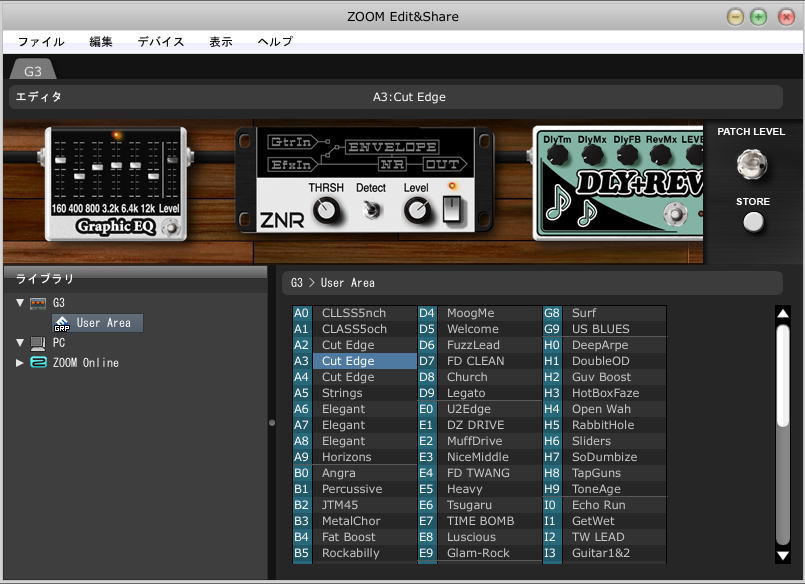Expand the ZOOM Online tree node
The image size is (805, 584).
click(x=20, y=363)
